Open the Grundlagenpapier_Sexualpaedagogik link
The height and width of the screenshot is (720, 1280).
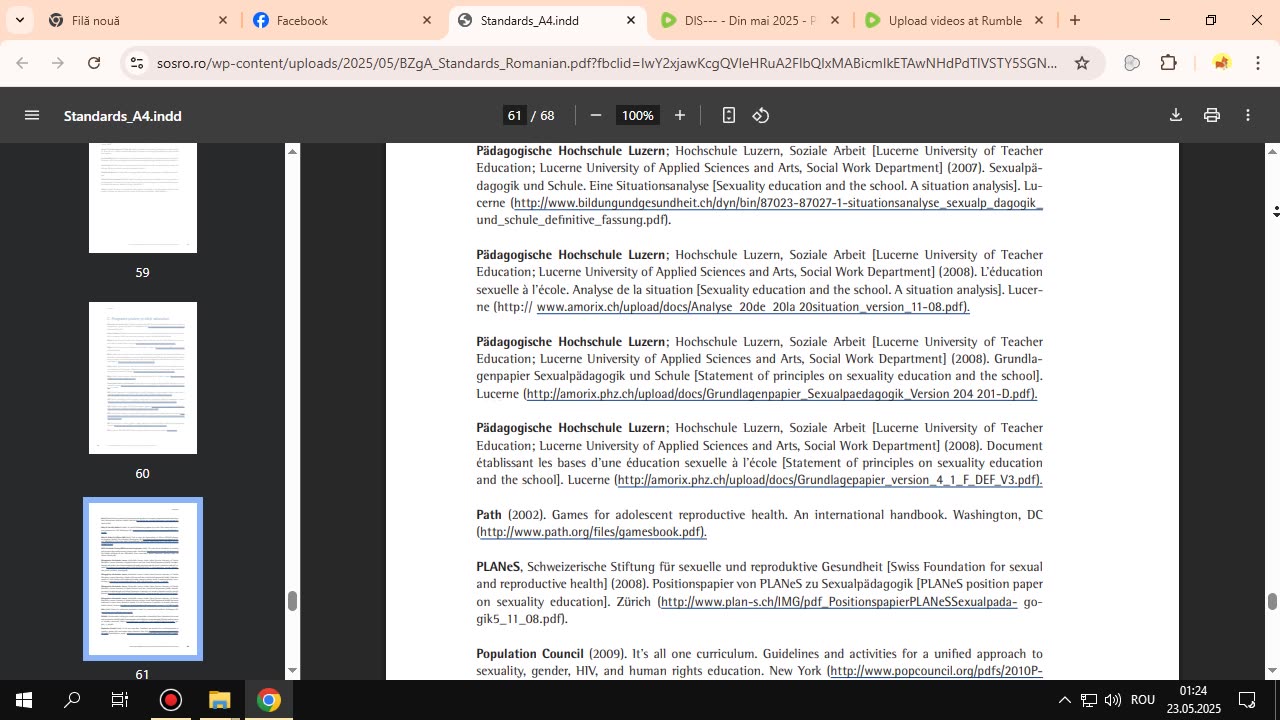pos(781,394)
